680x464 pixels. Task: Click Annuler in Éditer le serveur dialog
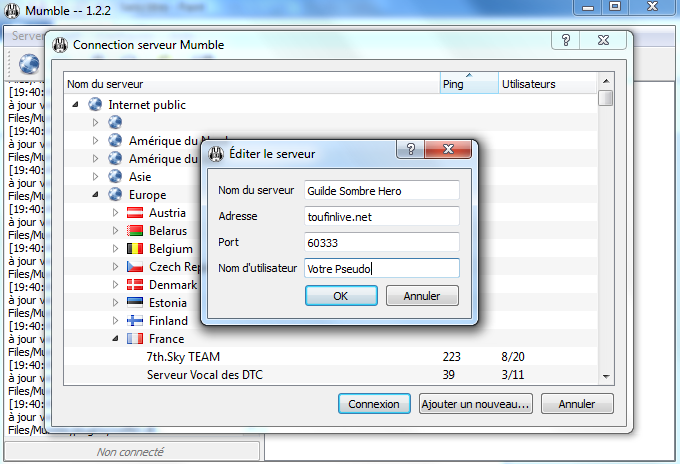[x=422, y=296]
